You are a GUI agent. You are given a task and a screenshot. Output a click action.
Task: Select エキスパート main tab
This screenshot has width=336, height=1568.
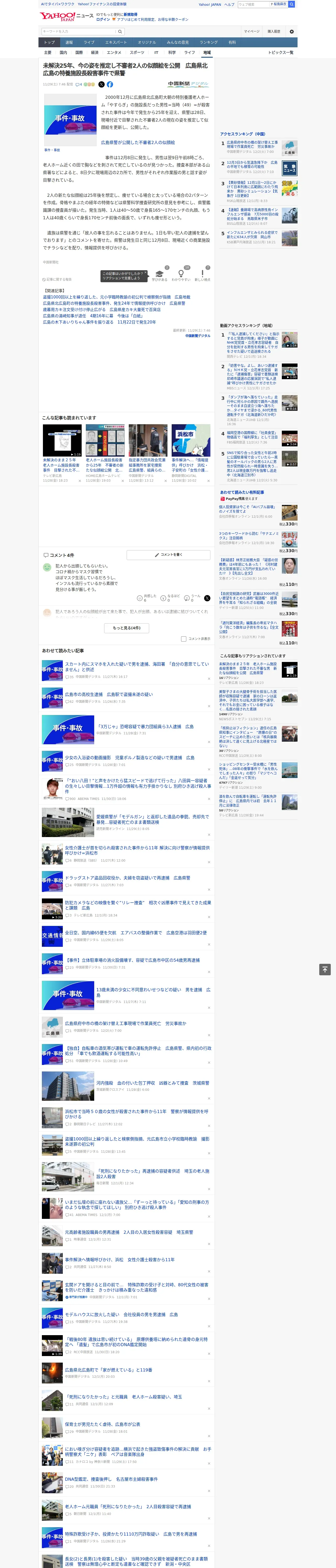pyautogui.click(x=116, y=43)
